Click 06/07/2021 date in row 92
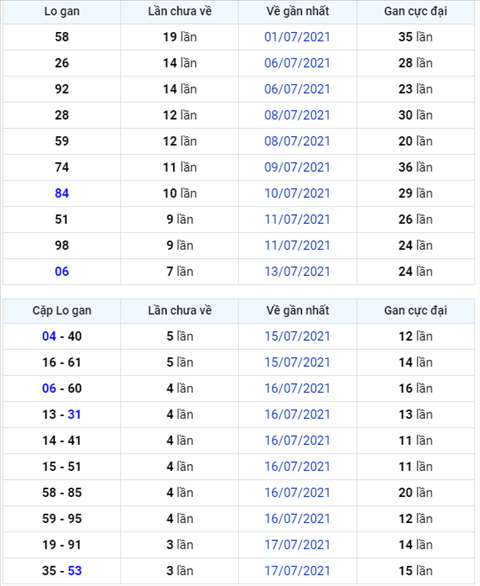The width and height of the screenshot is (480, 586). (297, 89)
